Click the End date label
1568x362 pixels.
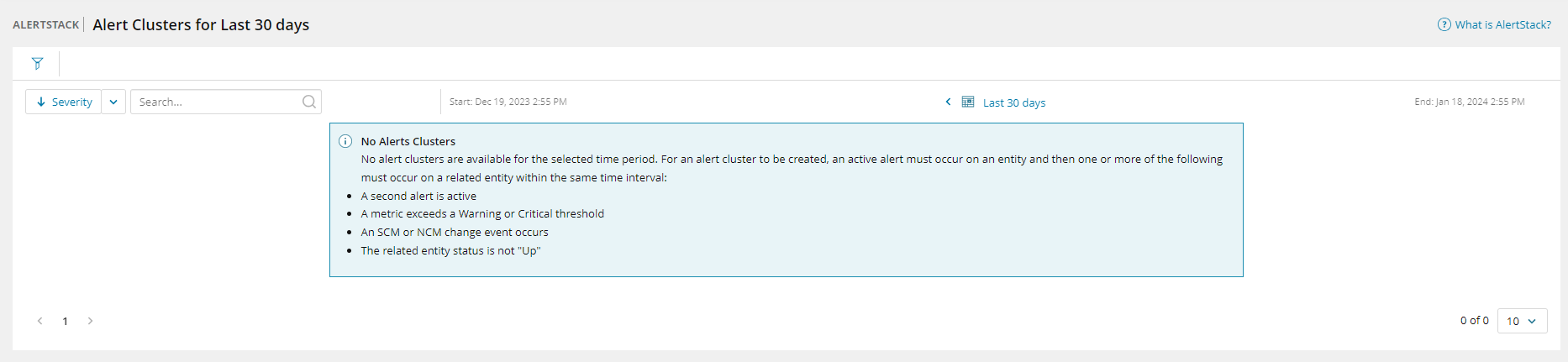(x=1469, y=102)
